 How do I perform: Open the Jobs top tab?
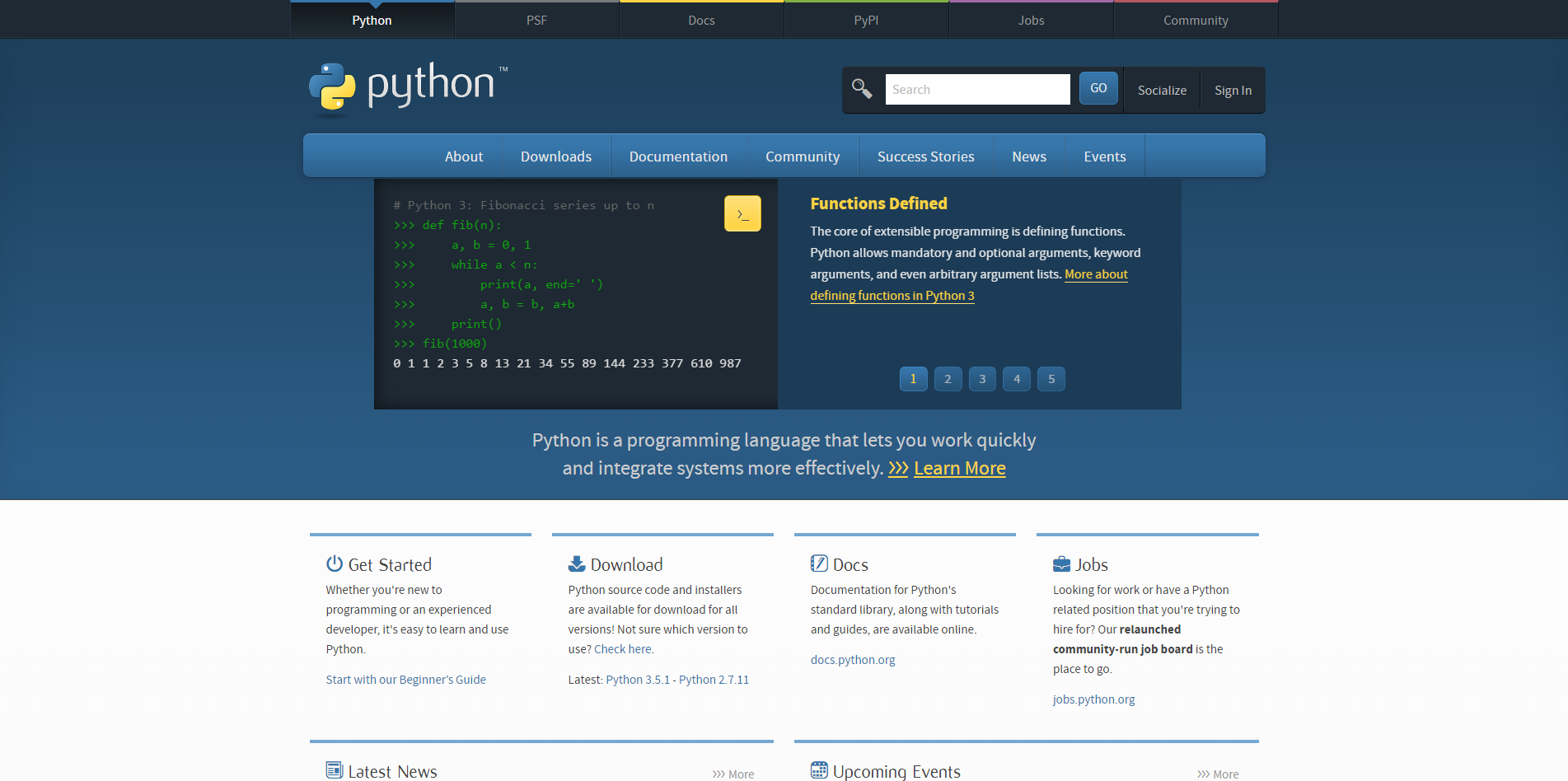tap(1031, 20)
